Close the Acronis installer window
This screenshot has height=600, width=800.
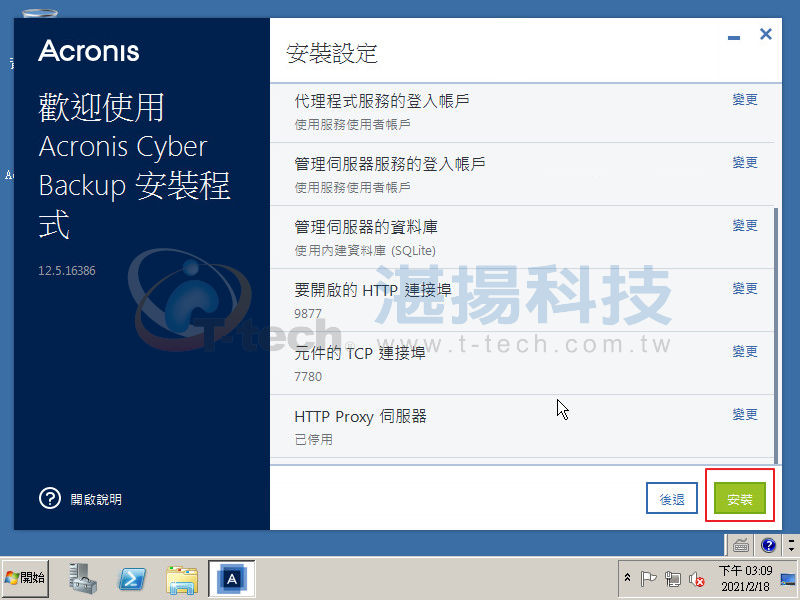(x=765, y=34)
